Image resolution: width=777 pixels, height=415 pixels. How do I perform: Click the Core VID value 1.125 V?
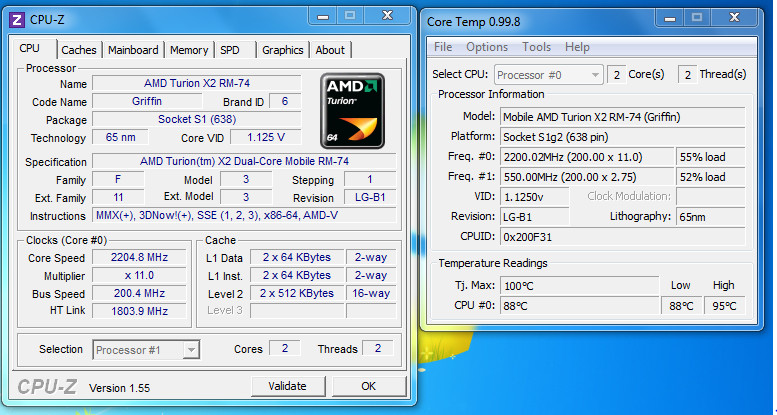[266, 137]
